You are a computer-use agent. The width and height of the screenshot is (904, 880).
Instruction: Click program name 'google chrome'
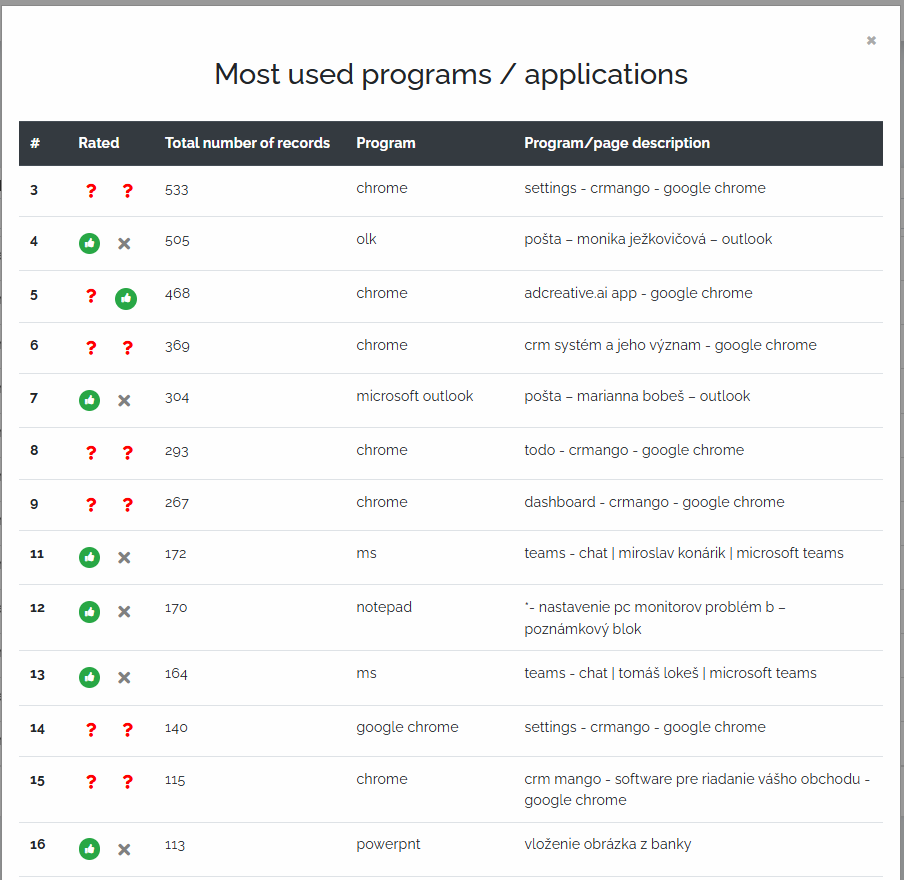[407, 727]
